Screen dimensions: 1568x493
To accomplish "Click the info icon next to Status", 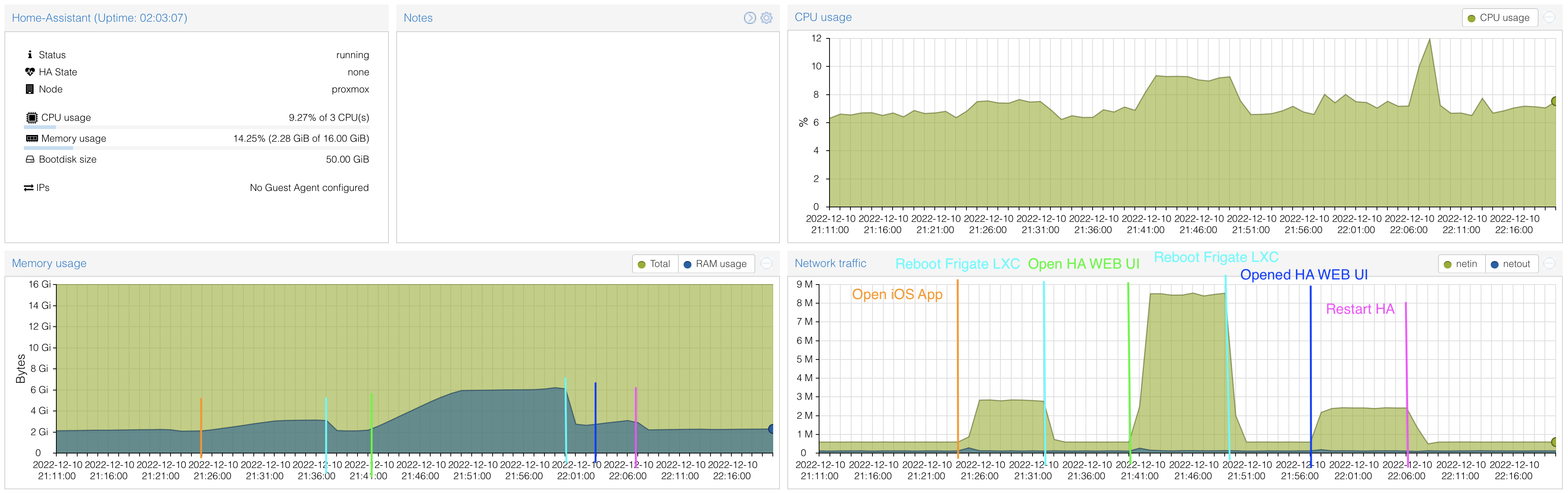I will 29,54.
